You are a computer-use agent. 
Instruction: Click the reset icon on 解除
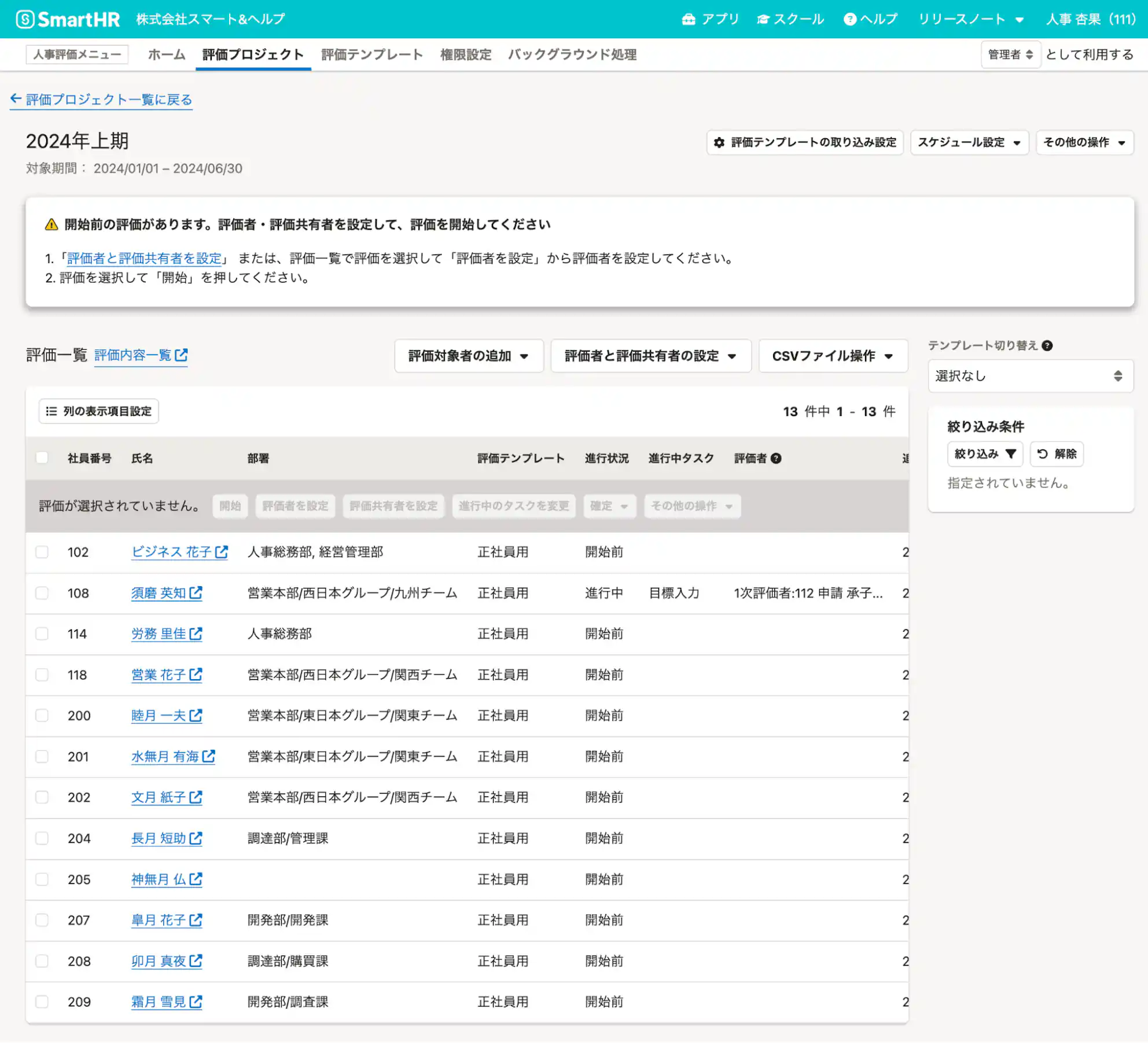pos(1042,454)
